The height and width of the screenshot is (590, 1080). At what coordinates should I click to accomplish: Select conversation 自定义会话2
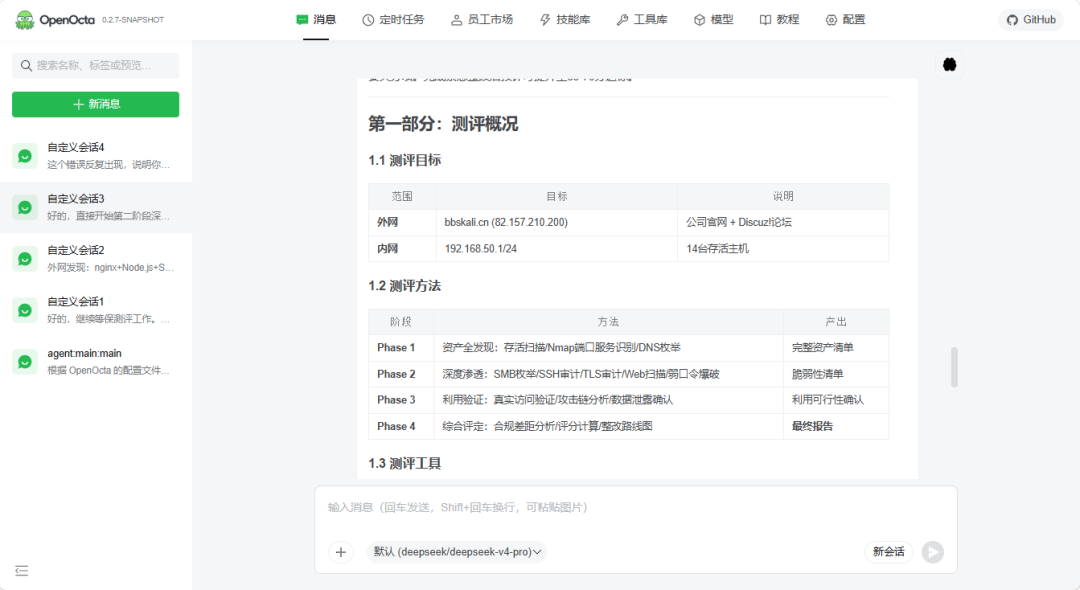pyautogui.click(x=96, y=259)
